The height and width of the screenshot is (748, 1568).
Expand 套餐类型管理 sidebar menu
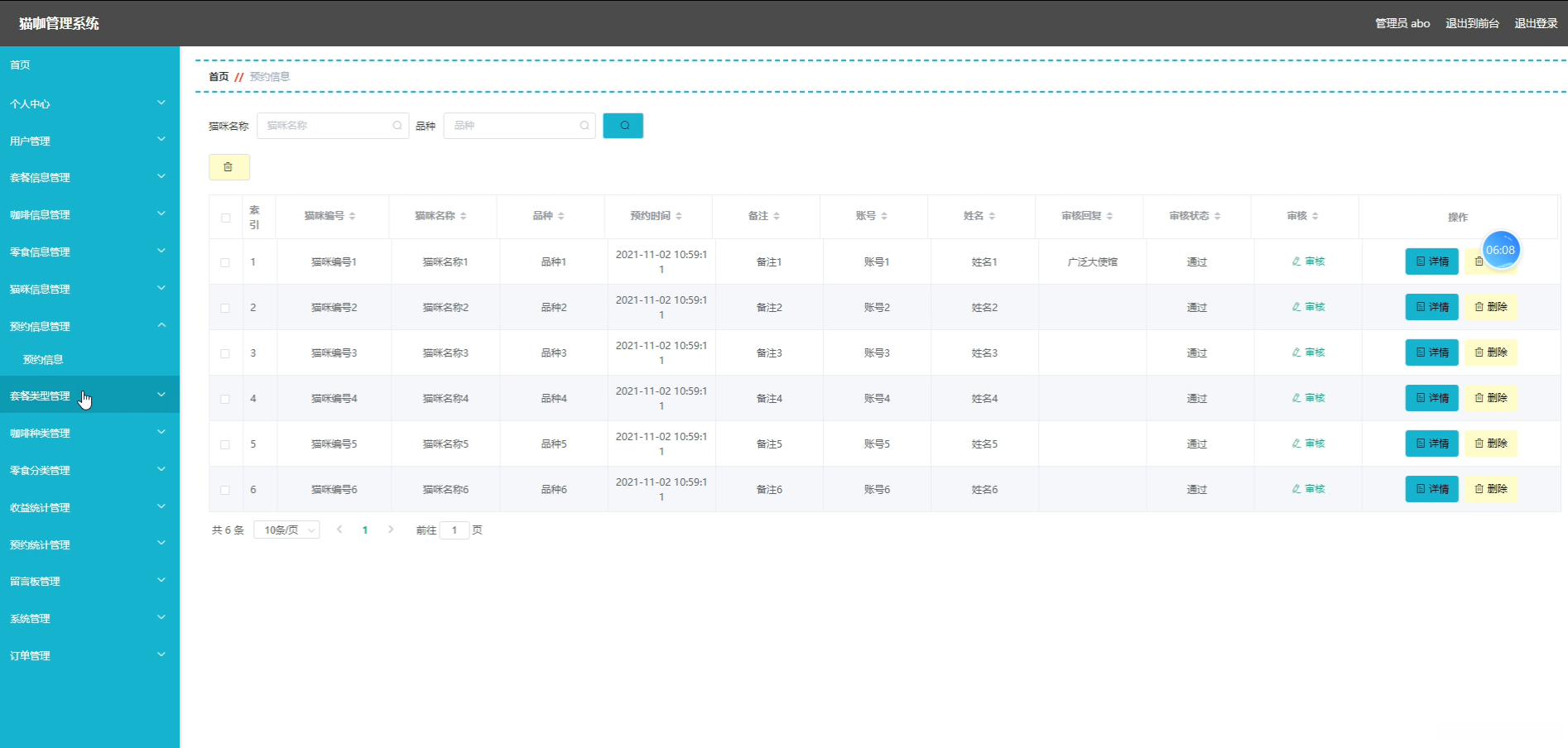pos(89,396)
